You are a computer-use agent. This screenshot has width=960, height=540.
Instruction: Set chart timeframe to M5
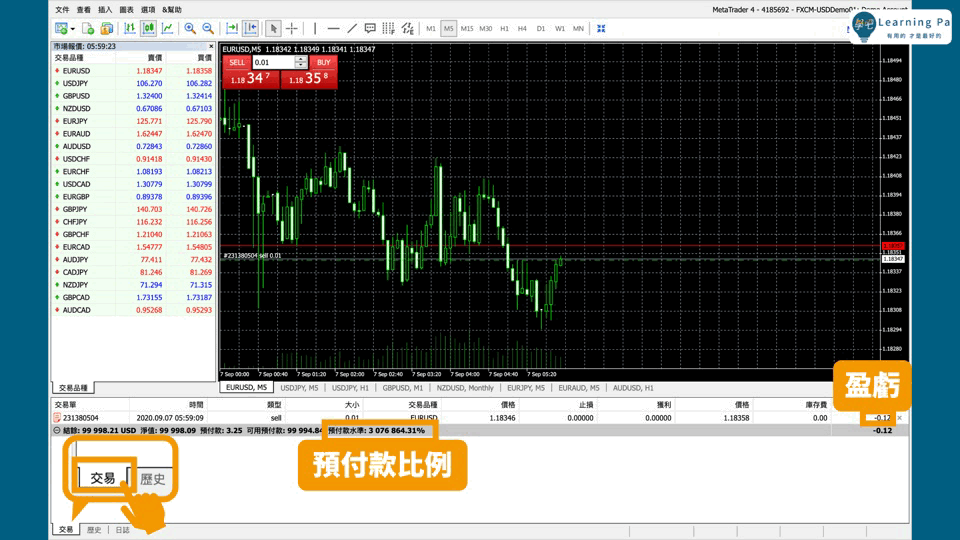[x=449, y=29]
